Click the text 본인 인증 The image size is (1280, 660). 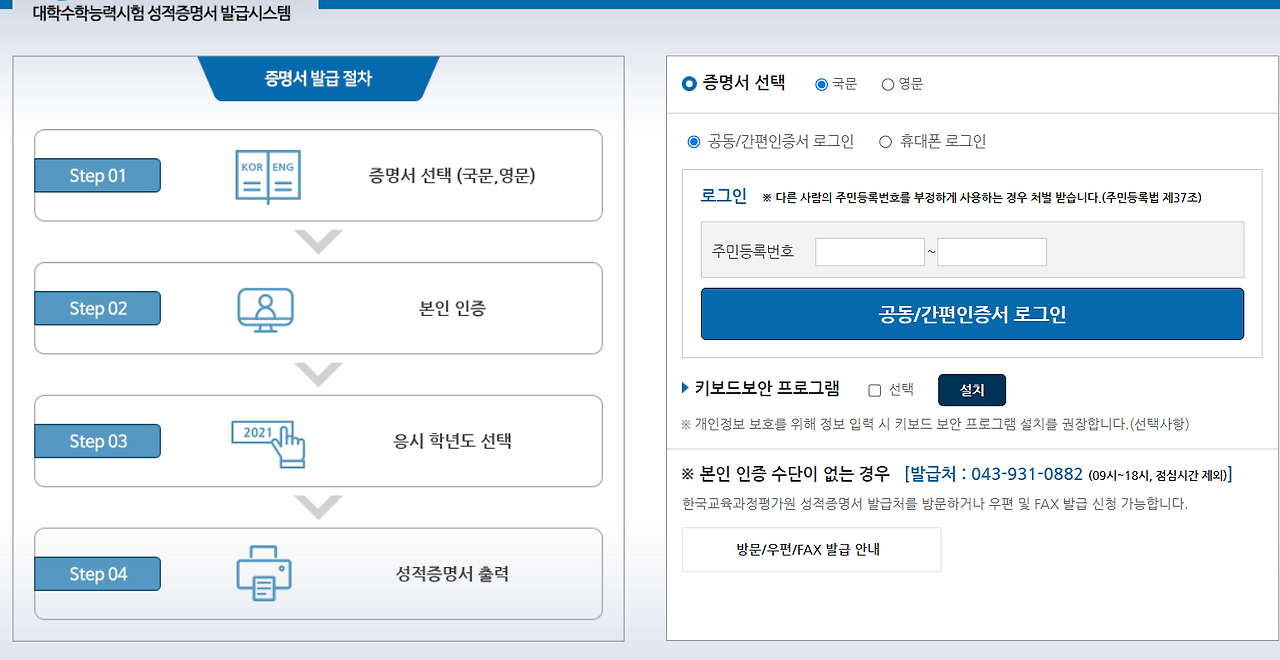click(x=452, y=309)
